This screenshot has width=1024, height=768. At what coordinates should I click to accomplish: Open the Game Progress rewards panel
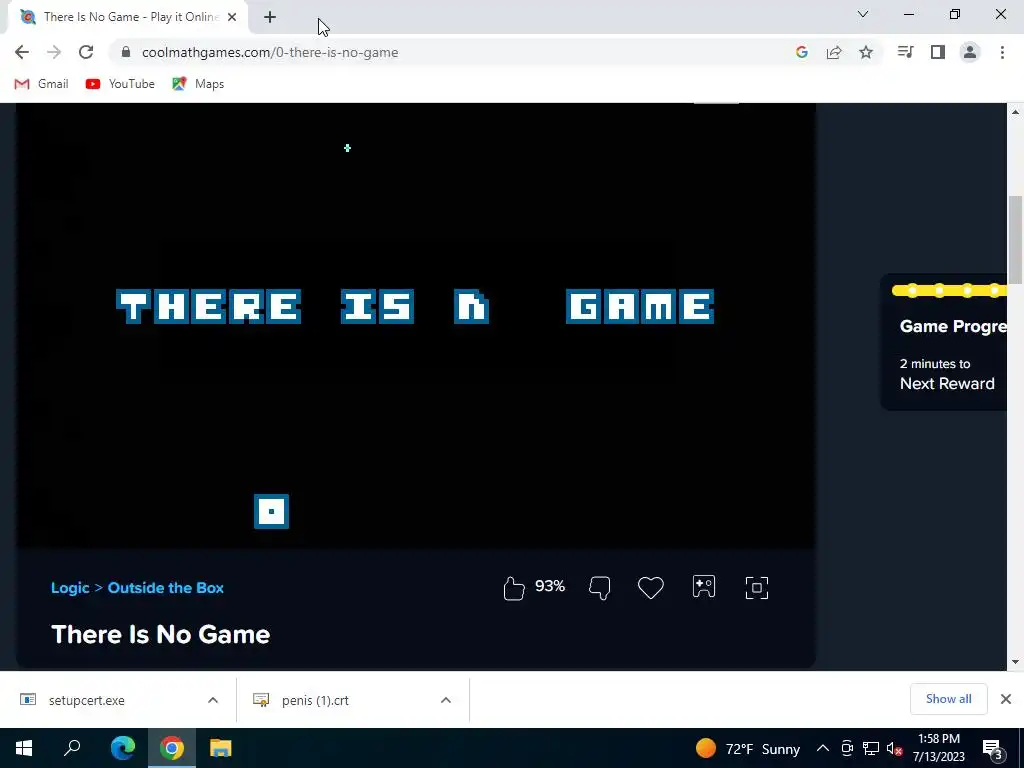coord(945,343)
